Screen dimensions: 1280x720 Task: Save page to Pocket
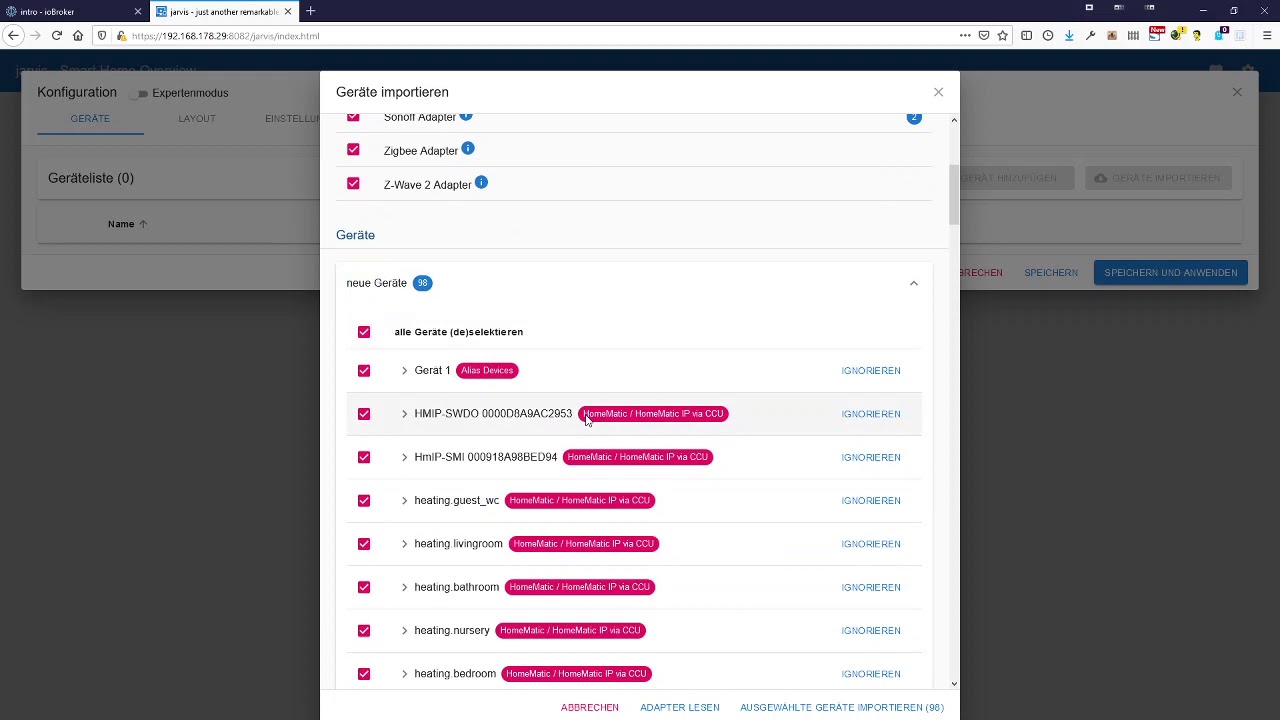click(x=984, y=36)
